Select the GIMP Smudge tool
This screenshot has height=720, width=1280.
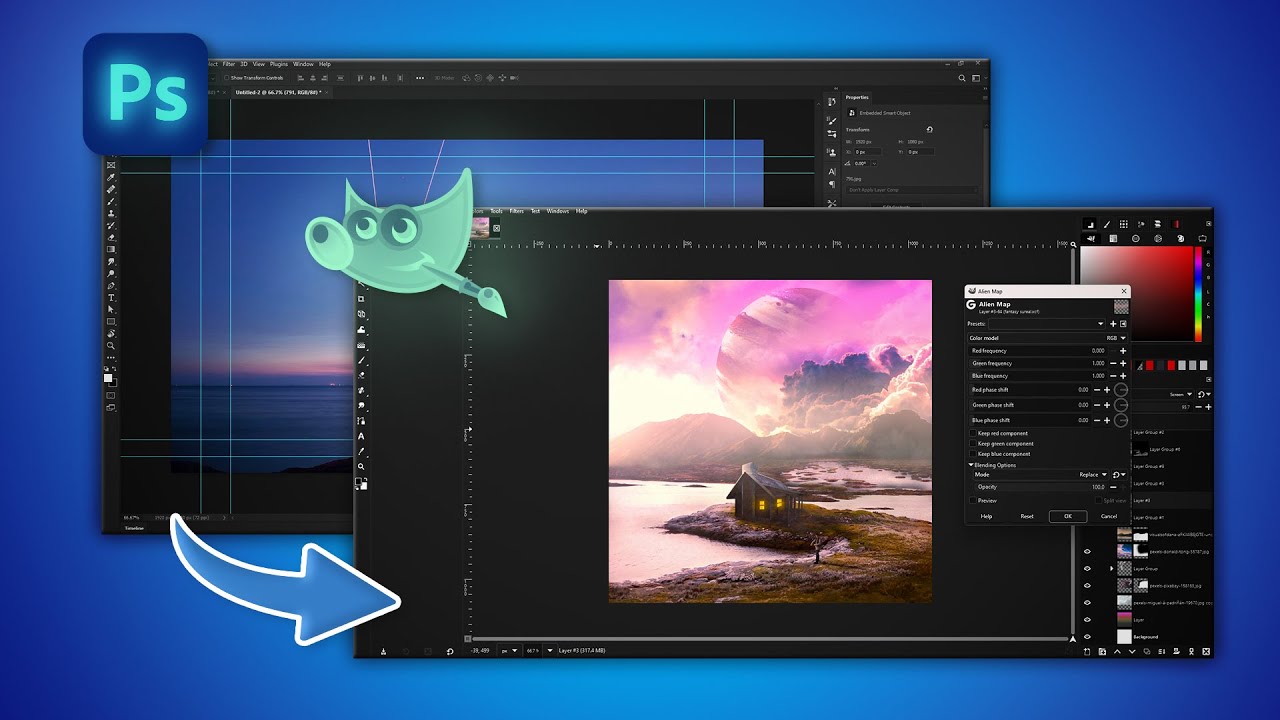click(361, 406)
